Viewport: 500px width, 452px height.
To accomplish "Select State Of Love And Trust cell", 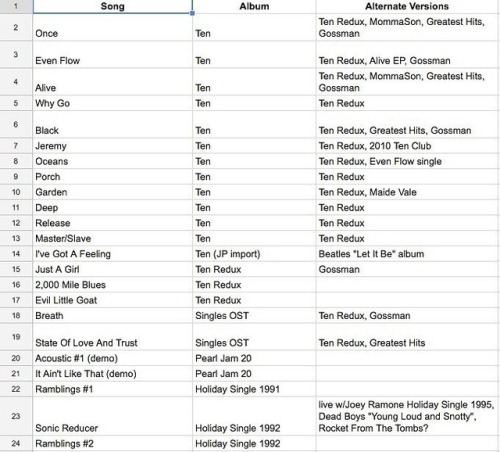I will coord(113,337).
